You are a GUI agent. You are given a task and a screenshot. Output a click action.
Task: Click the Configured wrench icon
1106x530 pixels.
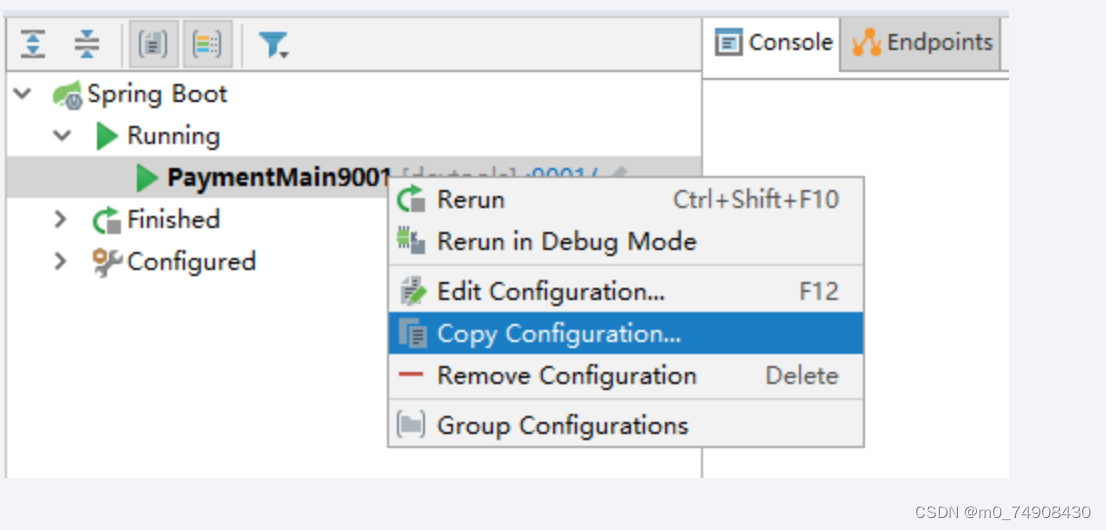[107, 263]
